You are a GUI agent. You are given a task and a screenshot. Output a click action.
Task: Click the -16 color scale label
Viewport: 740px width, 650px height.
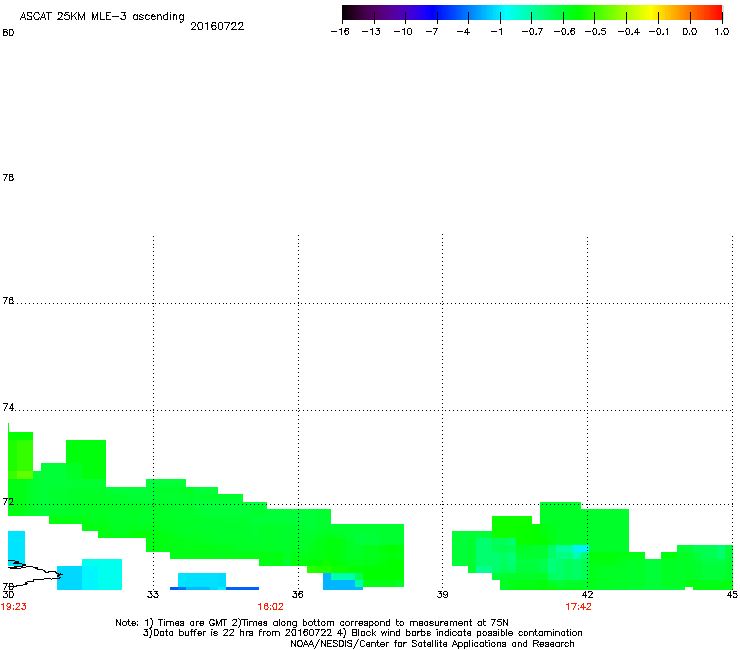coord(340,32)
